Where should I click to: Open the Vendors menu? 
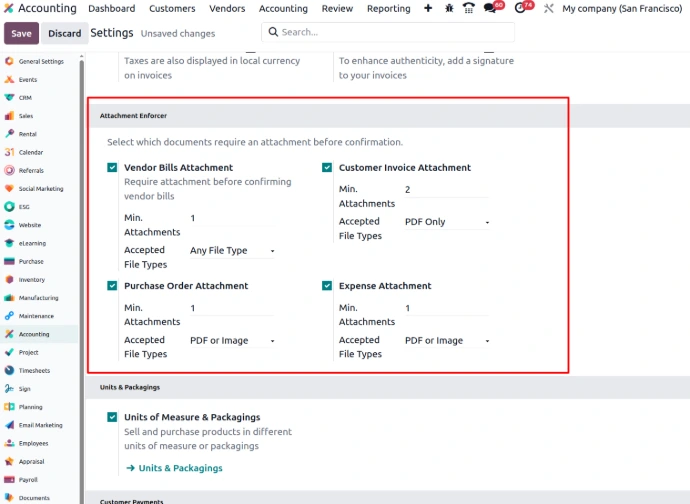click(x=227, y=8)
